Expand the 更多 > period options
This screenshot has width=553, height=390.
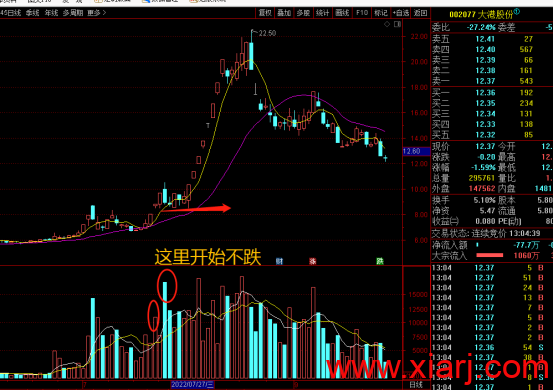pyautogui.click(x=97, y=13)
